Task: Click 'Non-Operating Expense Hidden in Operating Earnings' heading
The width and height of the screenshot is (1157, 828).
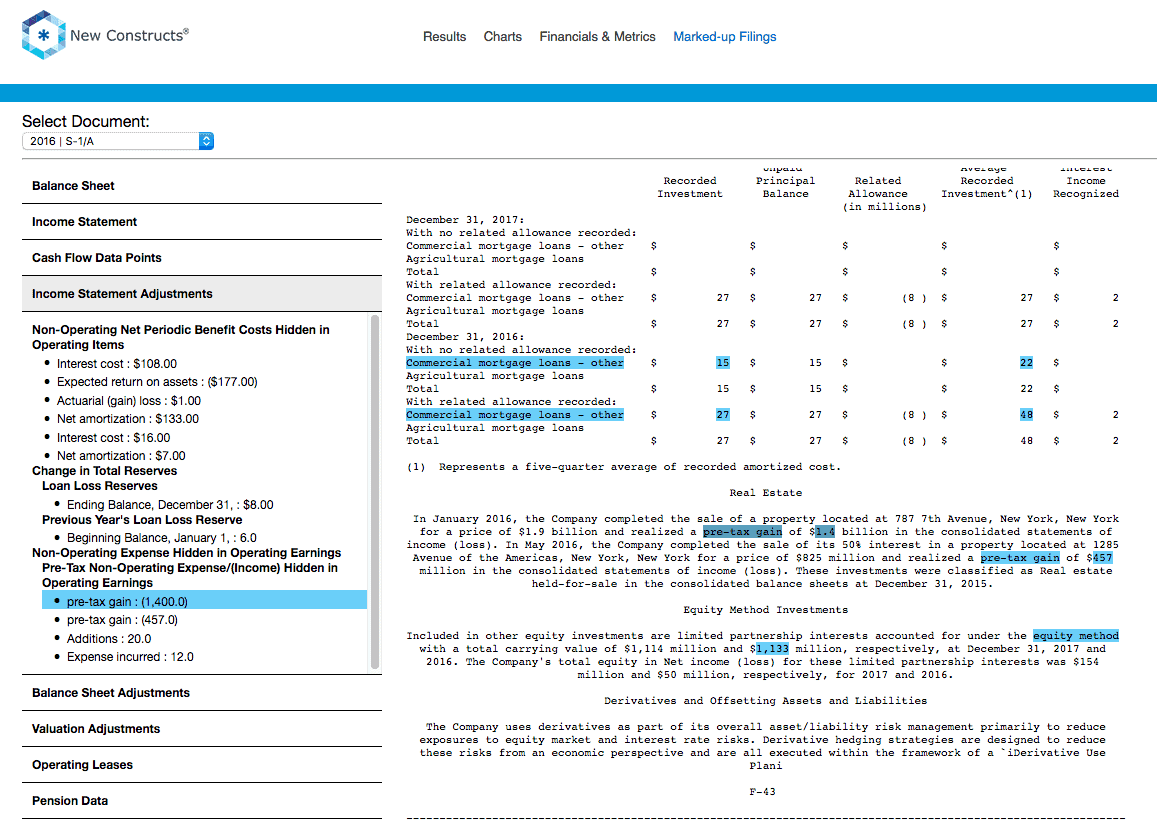Action: point(187,553)
